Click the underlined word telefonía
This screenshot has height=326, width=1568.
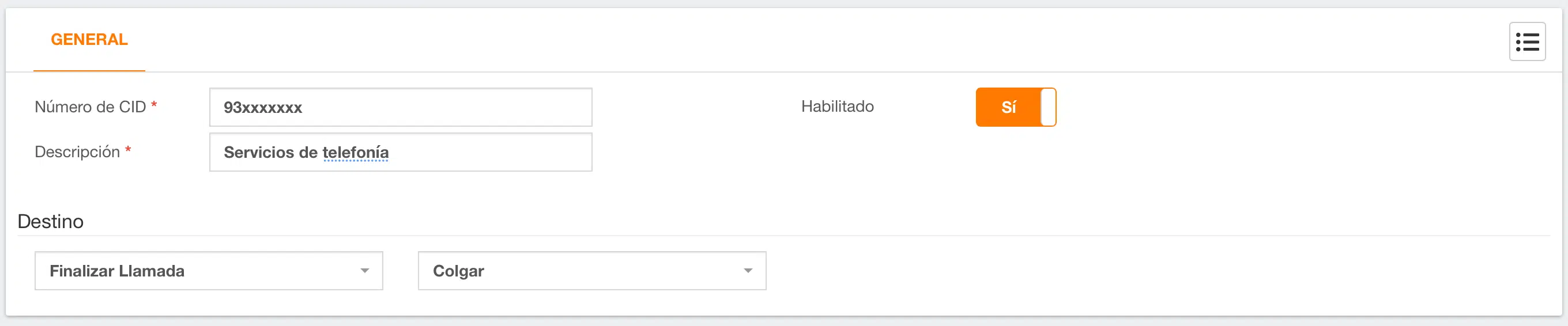(356, 153)
